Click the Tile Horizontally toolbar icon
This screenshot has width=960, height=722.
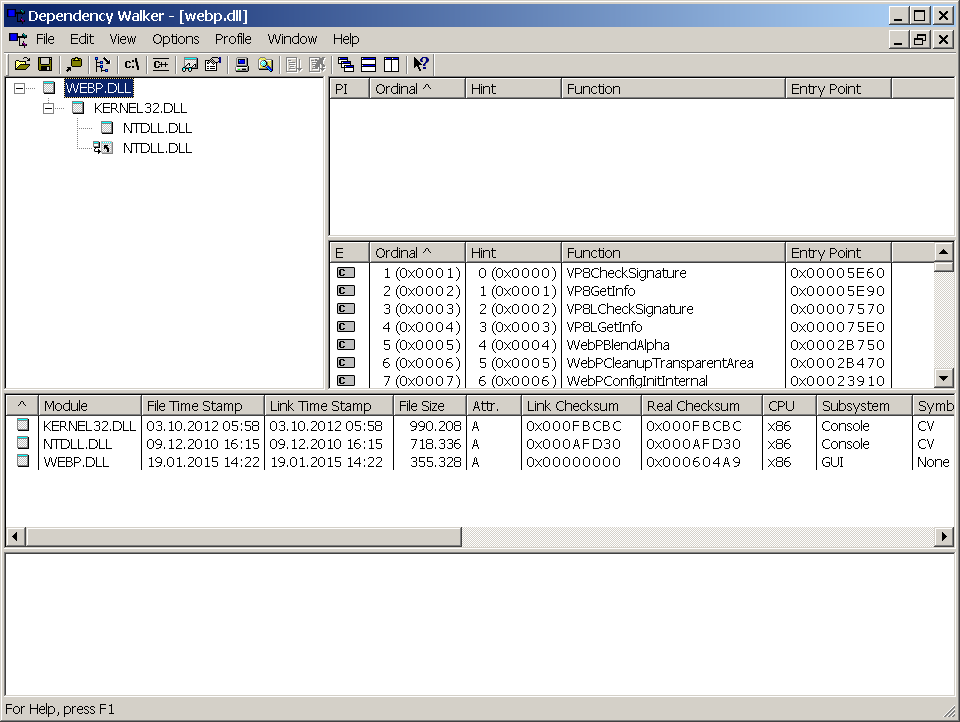coord(369,65)
